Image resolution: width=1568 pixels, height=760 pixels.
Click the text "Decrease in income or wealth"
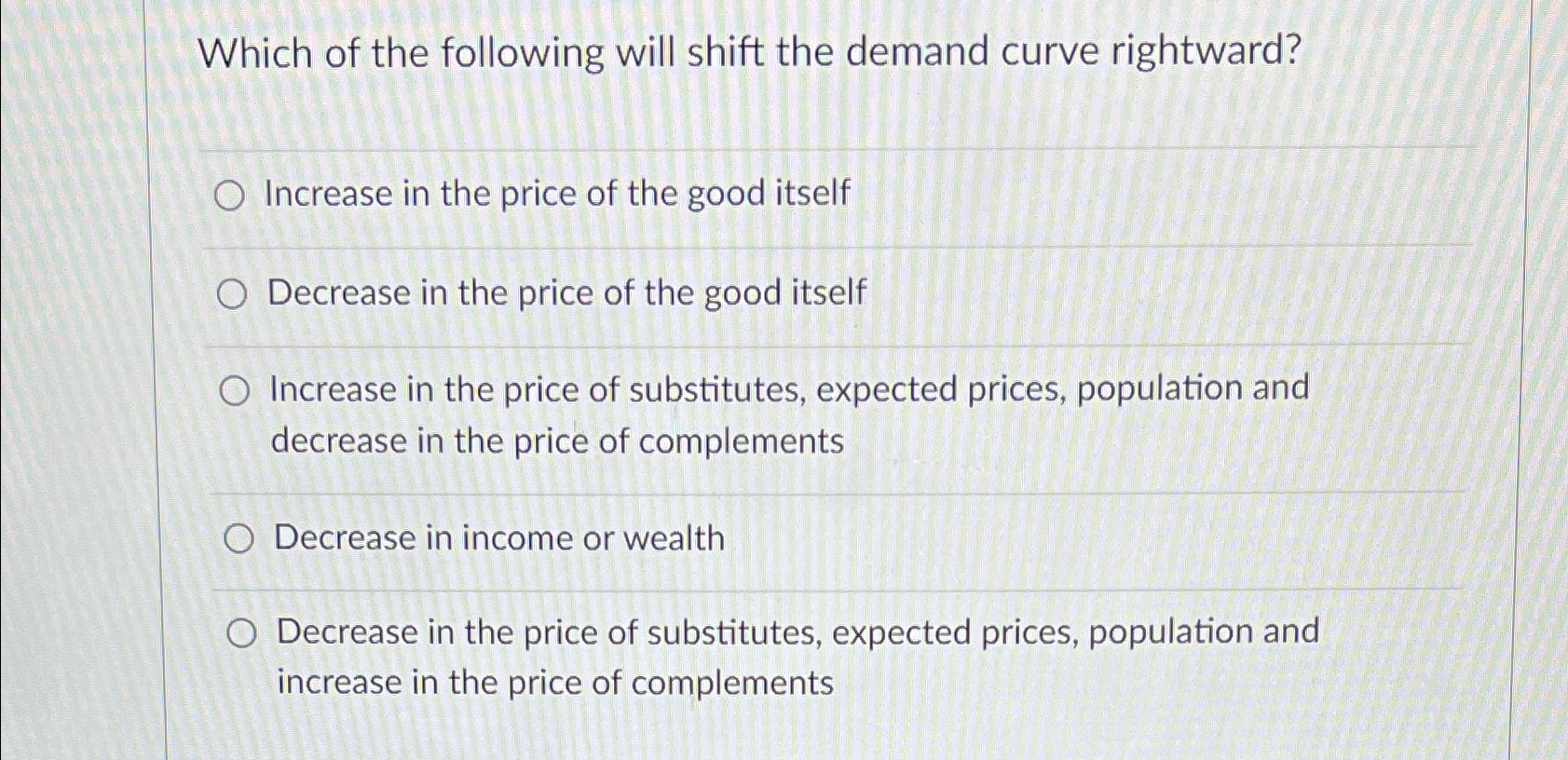click(499, 537)
